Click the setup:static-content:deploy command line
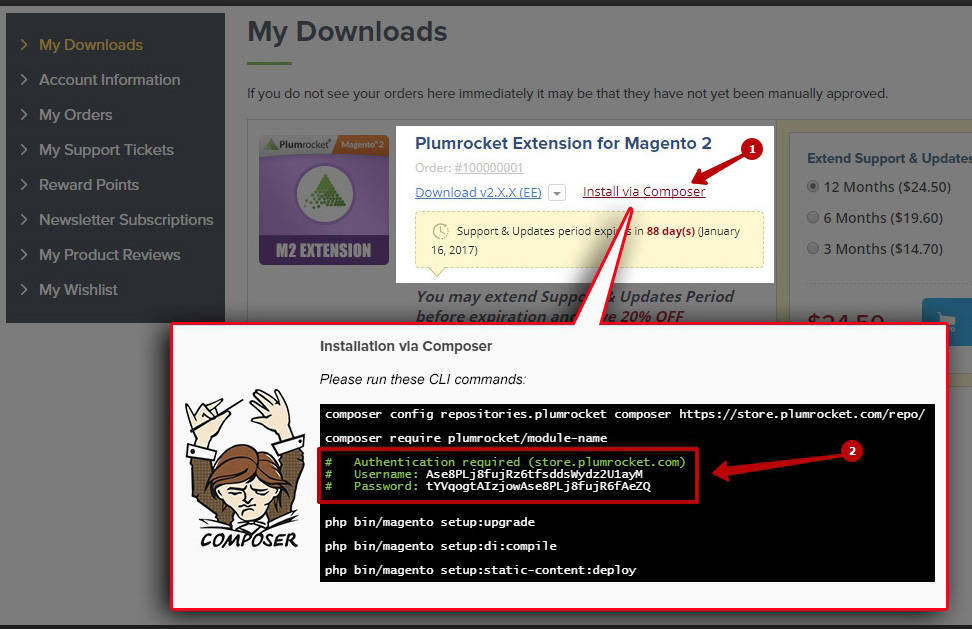Image resolution: width=972 pixels, height=629 pixels. tap(480, 570)
